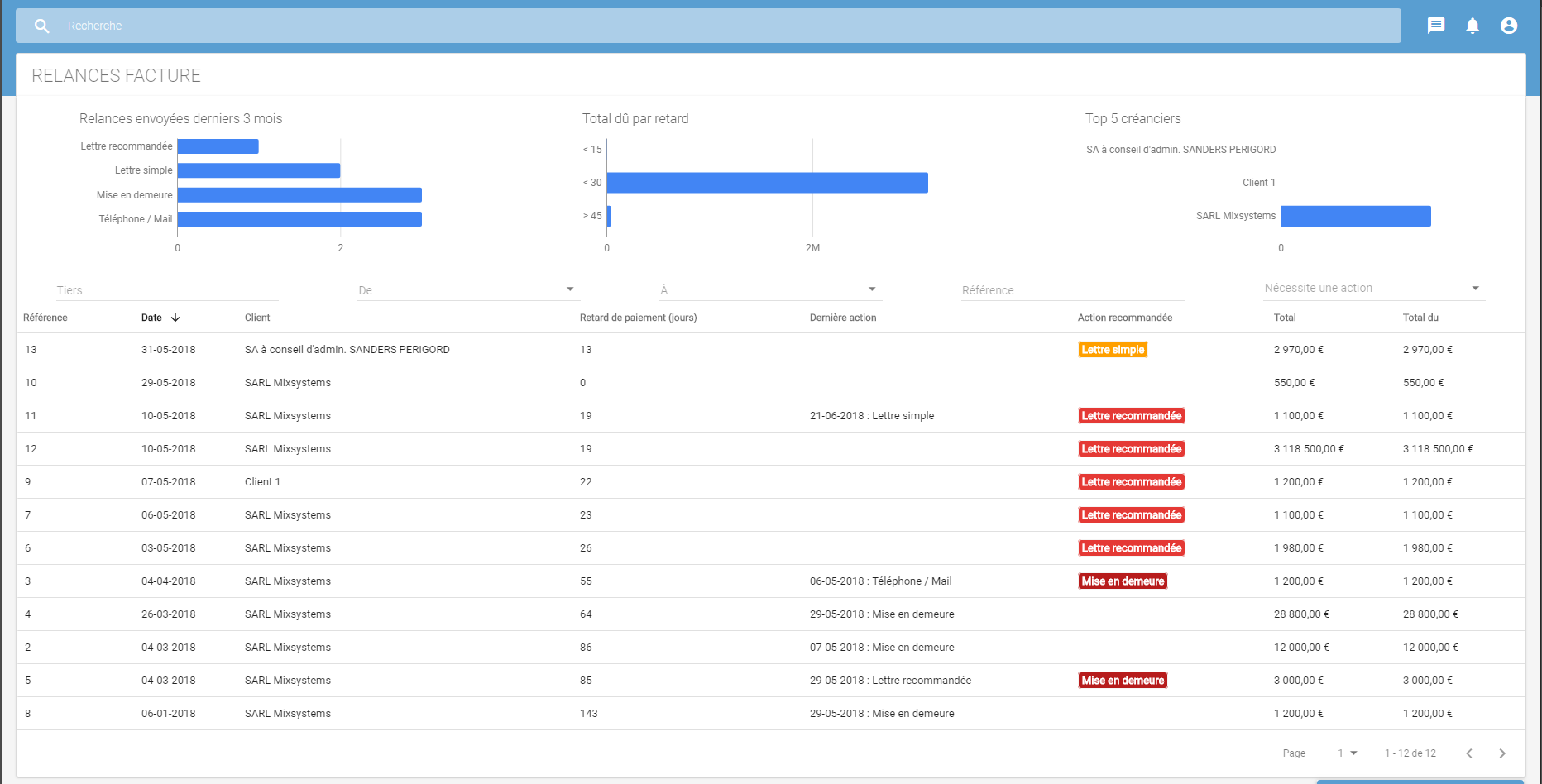Viewport: 1542px width, 784px height.
Task: Sort by Action recommandée column header
Action: click(x=1125, y=318)
